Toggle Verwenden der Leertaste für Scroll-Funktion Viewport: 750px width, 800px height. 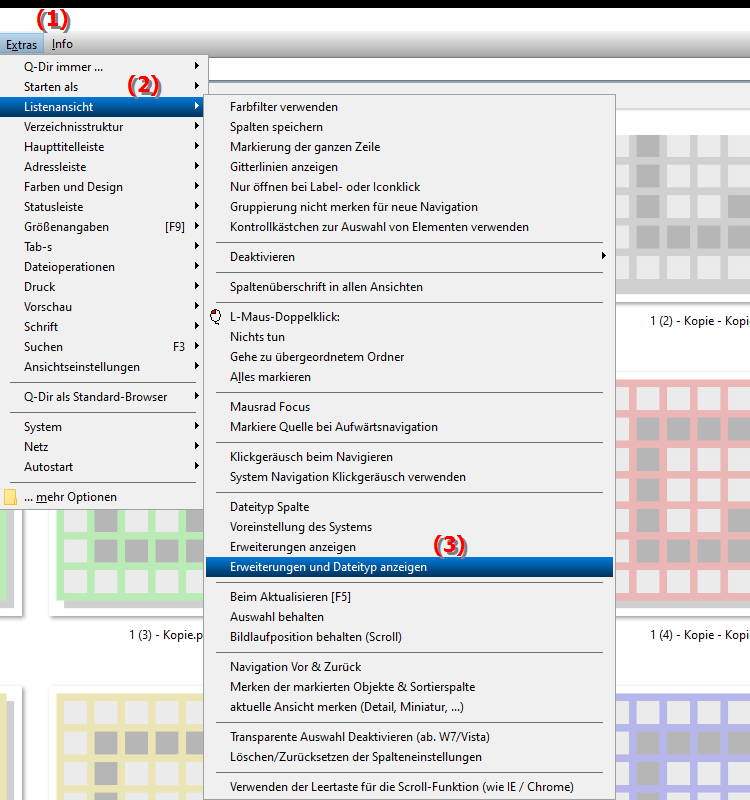(409, 787)
